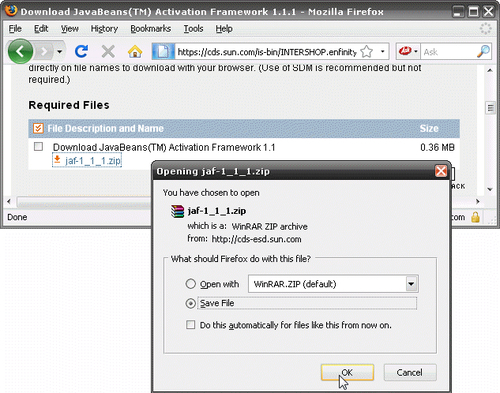500x393 pixels.
Task: Tick the JavaBeans Activation Framework 1.1 checkbox
Action: pyautogui.click(x=38, y=147)
